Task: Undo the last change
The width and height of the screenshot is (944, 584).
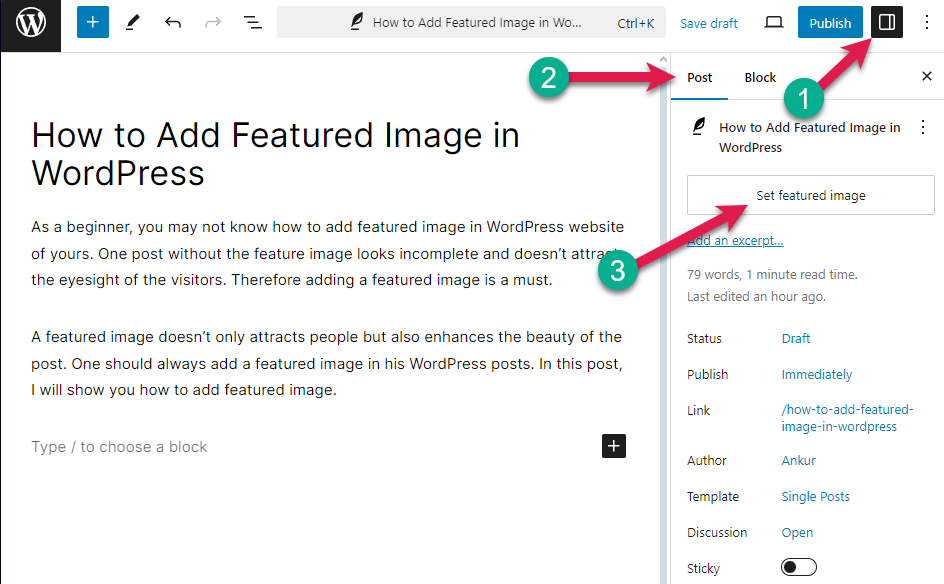Action: tap(173, 23)
